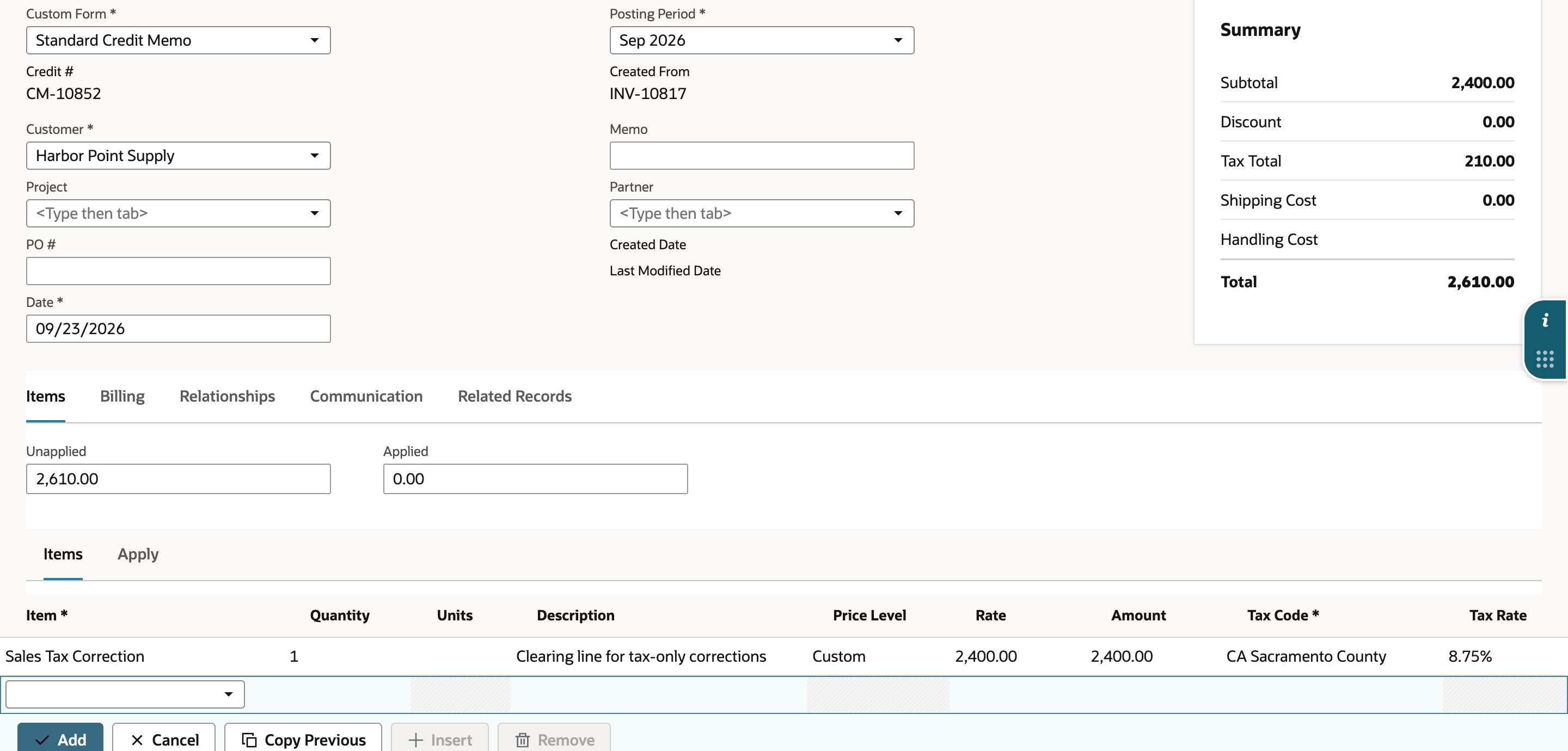The height and width of the screenshot is (751, 1568).
Task: Open the Related Records tab
Action: tap(514, 396)
